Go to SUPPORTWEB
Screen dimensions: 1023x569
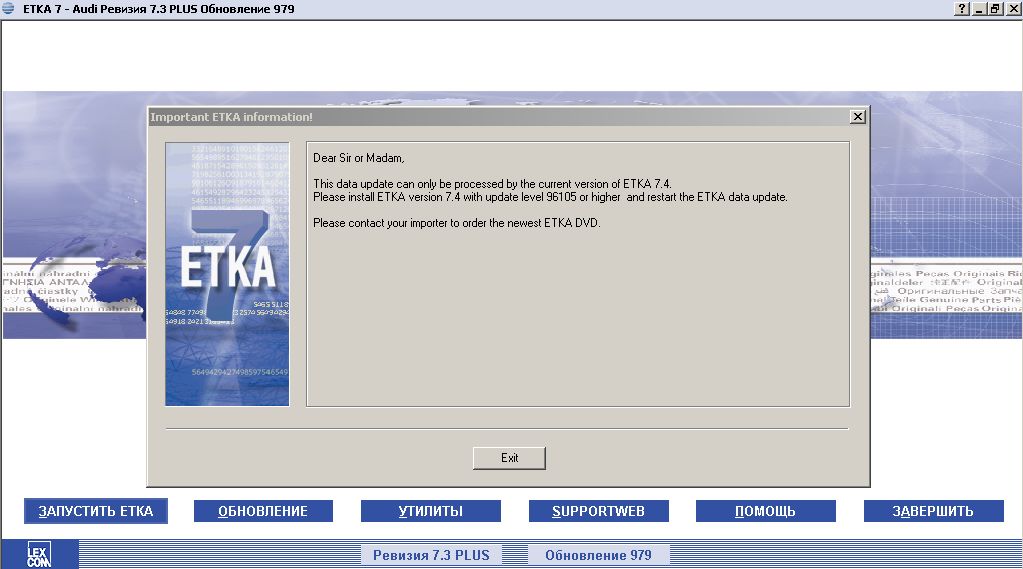(598, 511)
